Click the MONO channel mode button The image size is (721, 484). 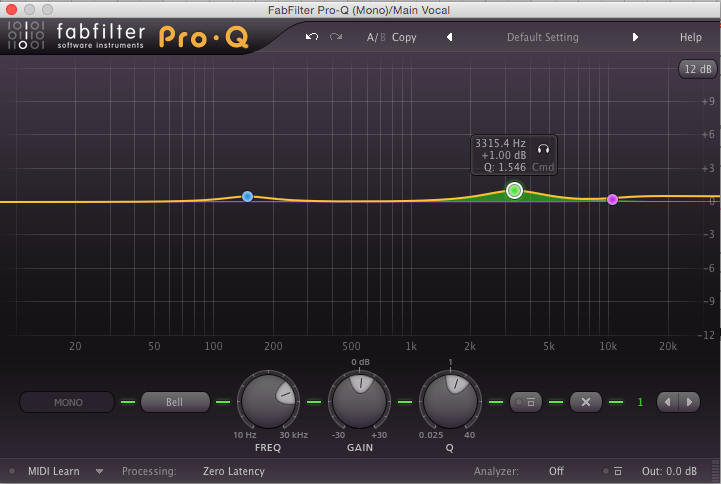click(67, 402)
